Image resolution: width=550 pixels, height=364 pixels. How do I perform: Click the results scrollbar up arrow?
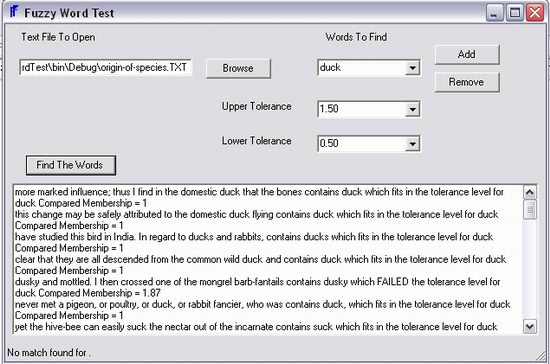point(529,192)
